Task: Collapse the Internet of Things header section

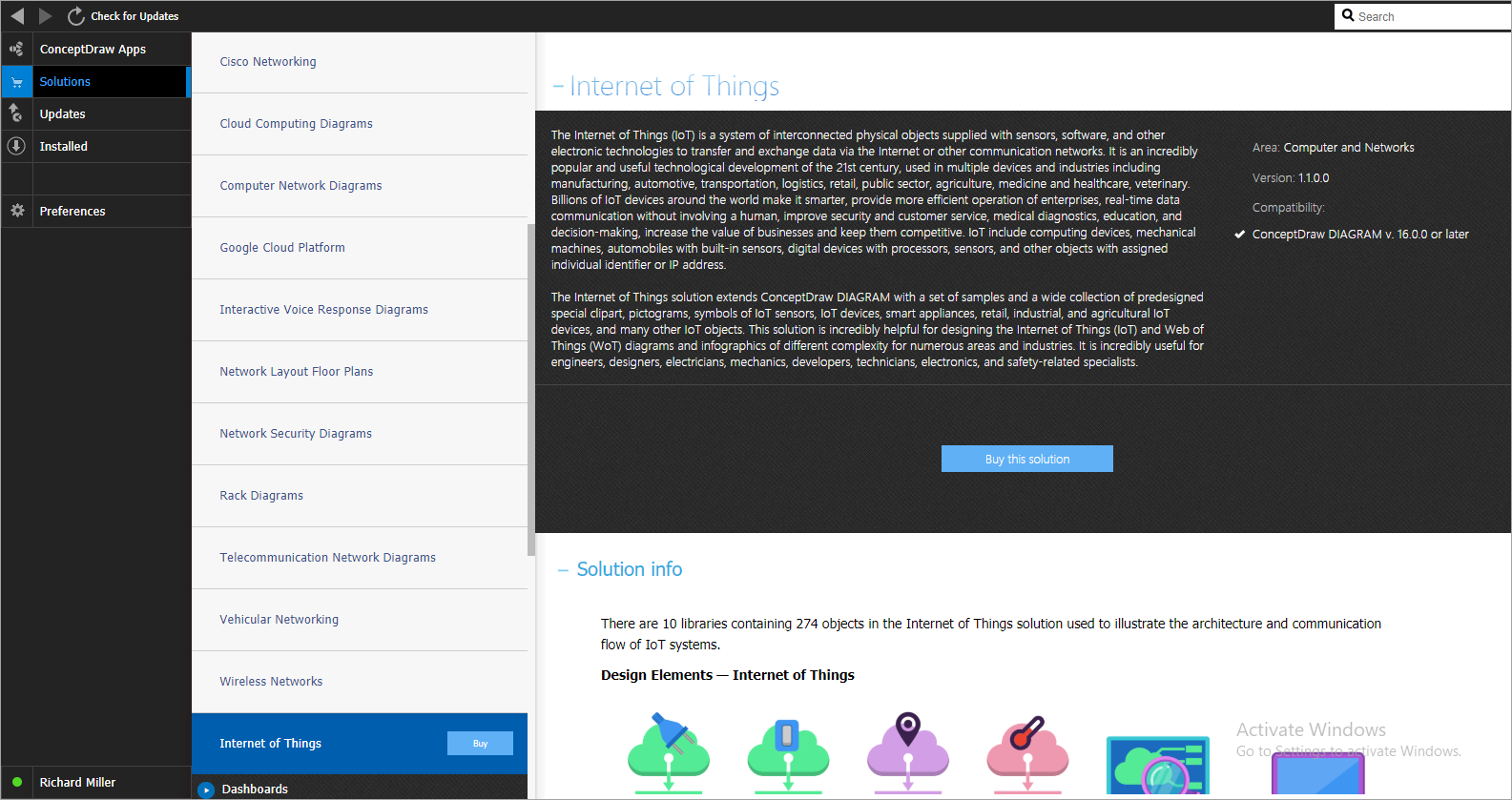Action: 558,87
